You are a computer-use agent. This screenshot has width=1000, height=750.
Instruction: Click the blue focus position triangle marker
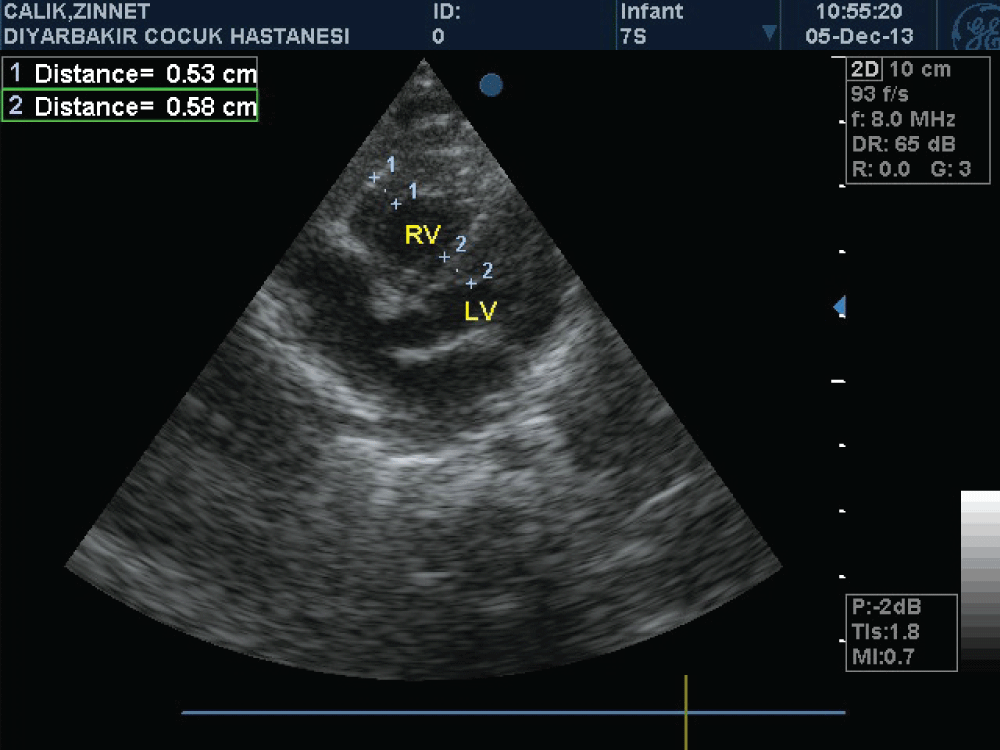tap(841, 306)
